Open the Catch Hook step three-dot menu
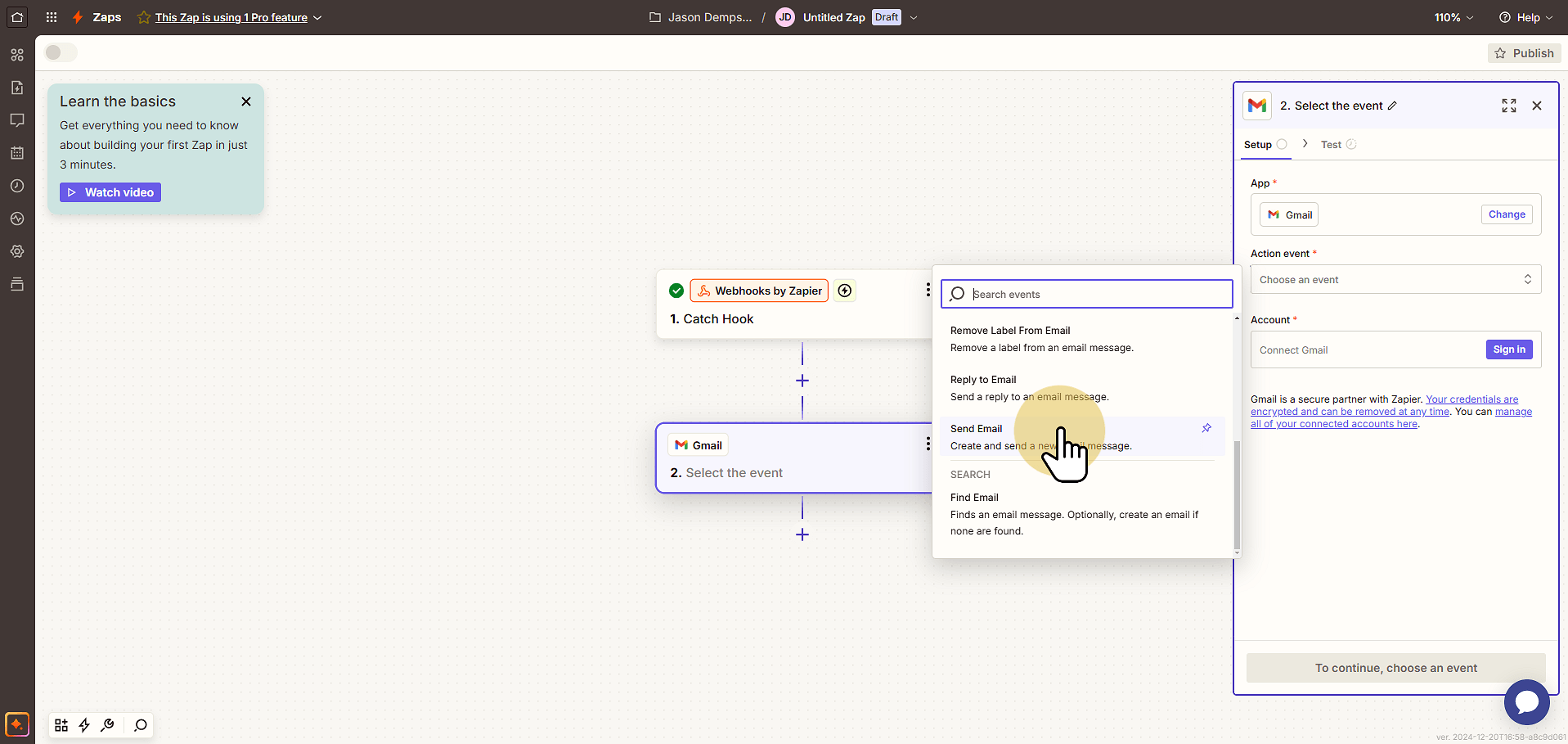The height and width of the screenshot is (744, 1568). point(928,290)
